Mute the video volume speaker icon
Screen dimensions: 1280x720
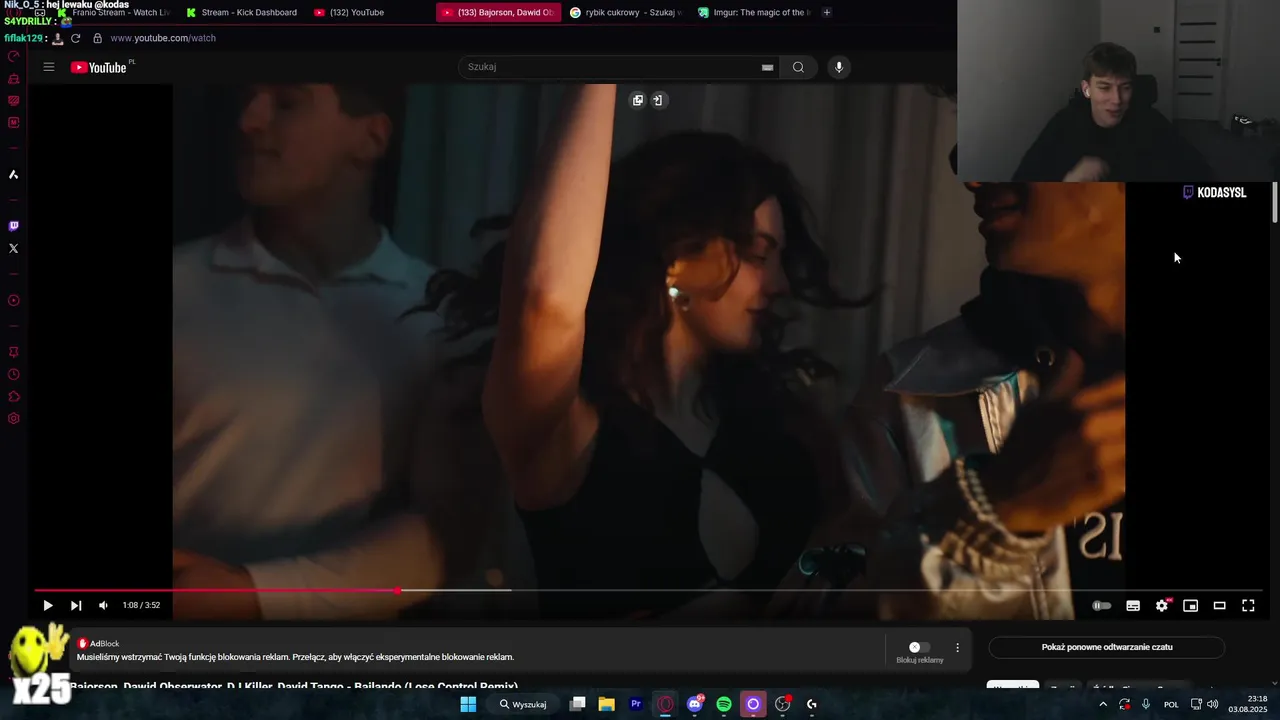[103, 605]
